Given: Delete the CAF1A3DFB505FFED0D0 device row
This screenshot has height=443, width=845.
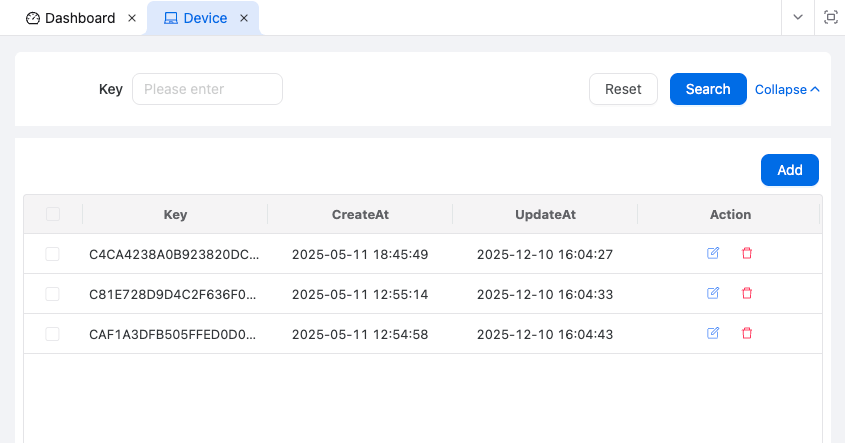Looking at the screenshot, I should tap(747, 334).
